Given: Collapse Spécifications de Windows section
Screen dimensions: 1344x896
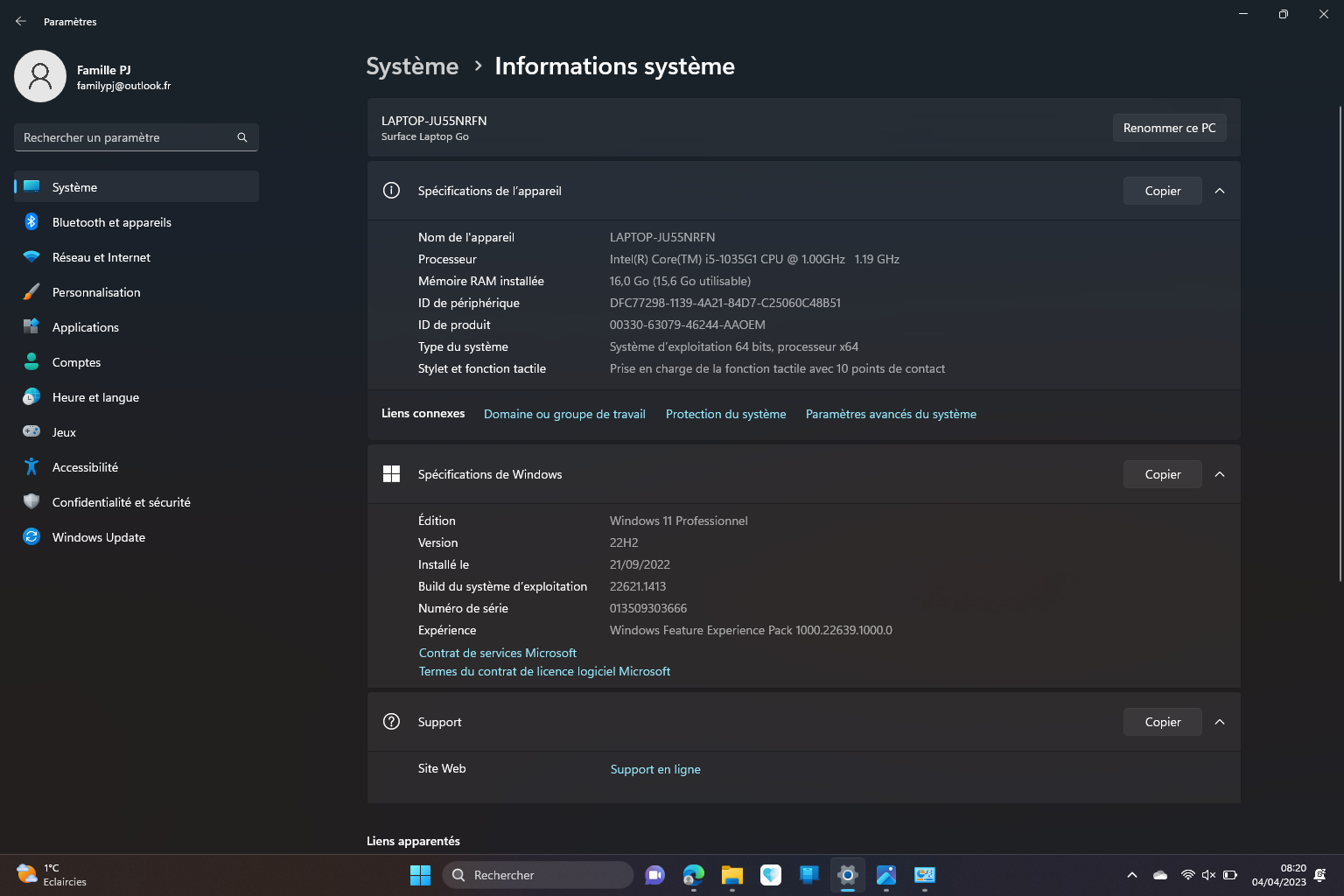Looking at the screenshot, I should click(x=1220, y=474).
